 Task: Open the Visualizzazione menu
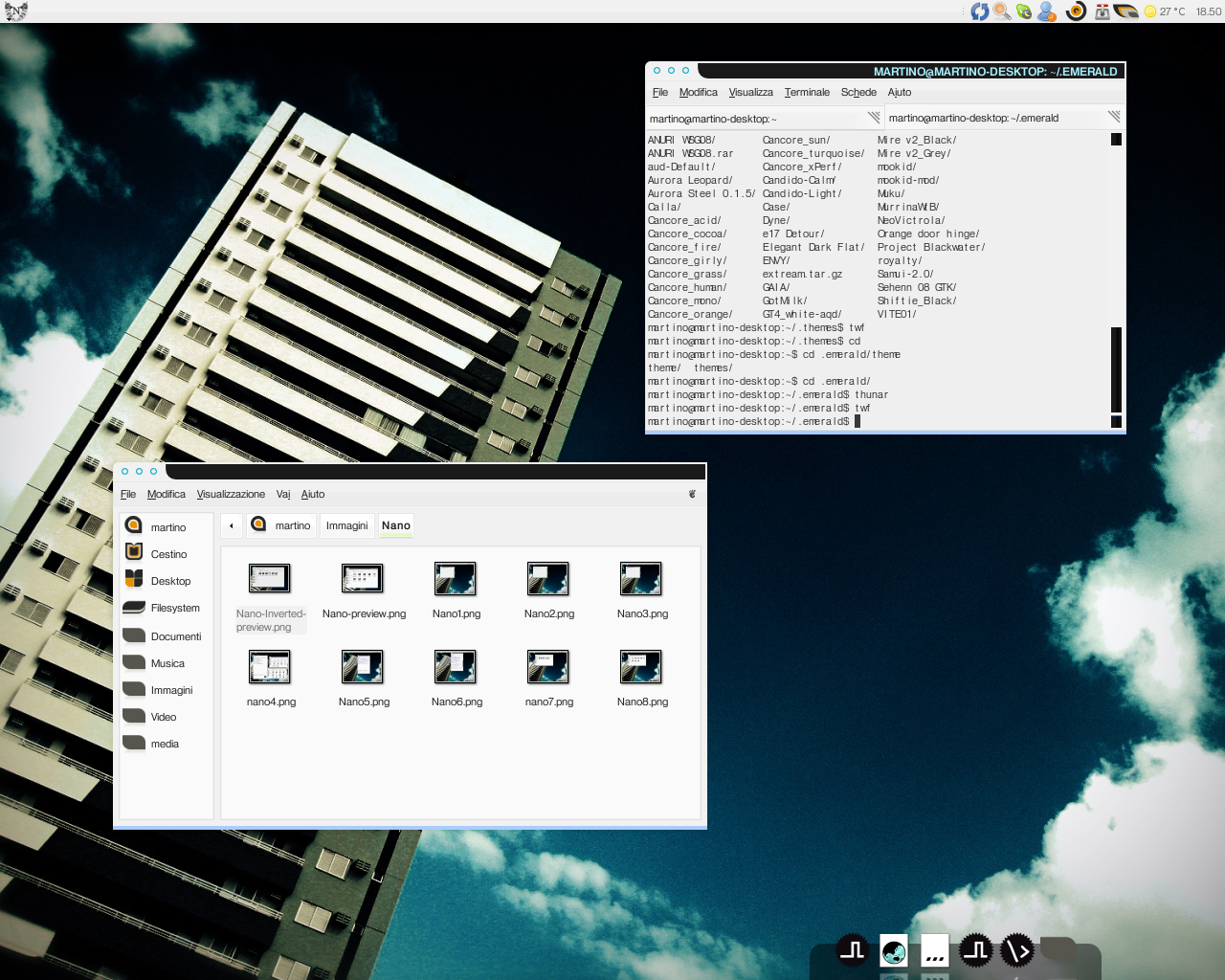click(231, 494)
